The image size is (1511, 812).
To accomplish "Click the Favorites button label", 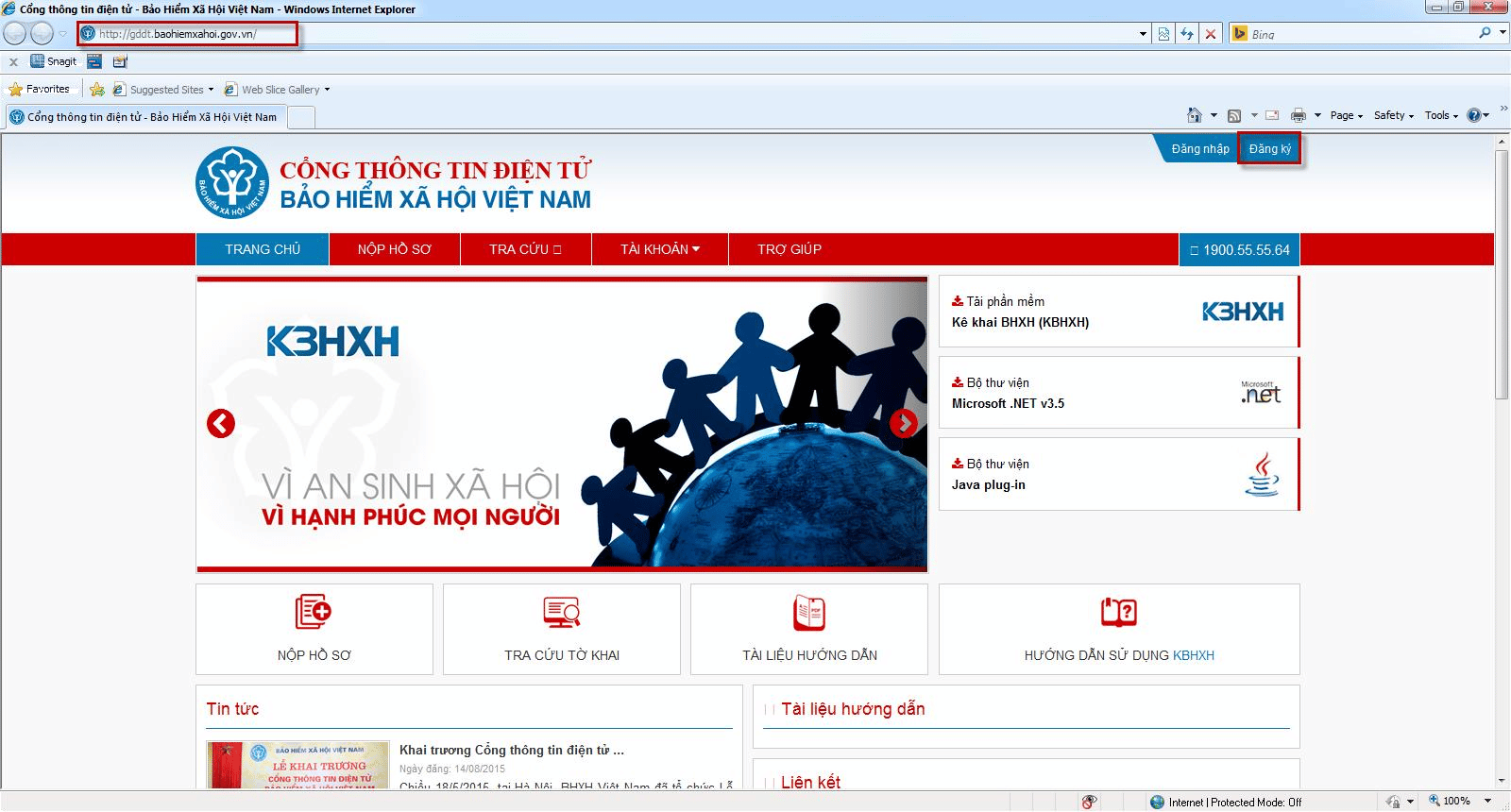I will point(47,89).
